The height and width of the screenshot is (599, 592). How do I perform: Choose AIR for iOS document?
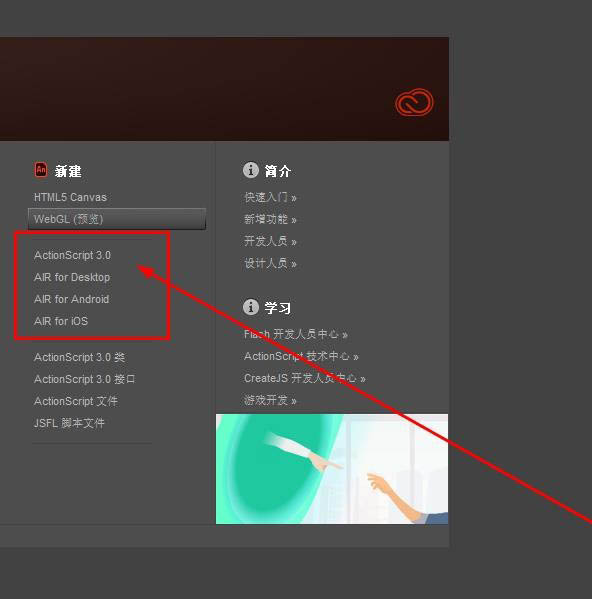[61, 321]
